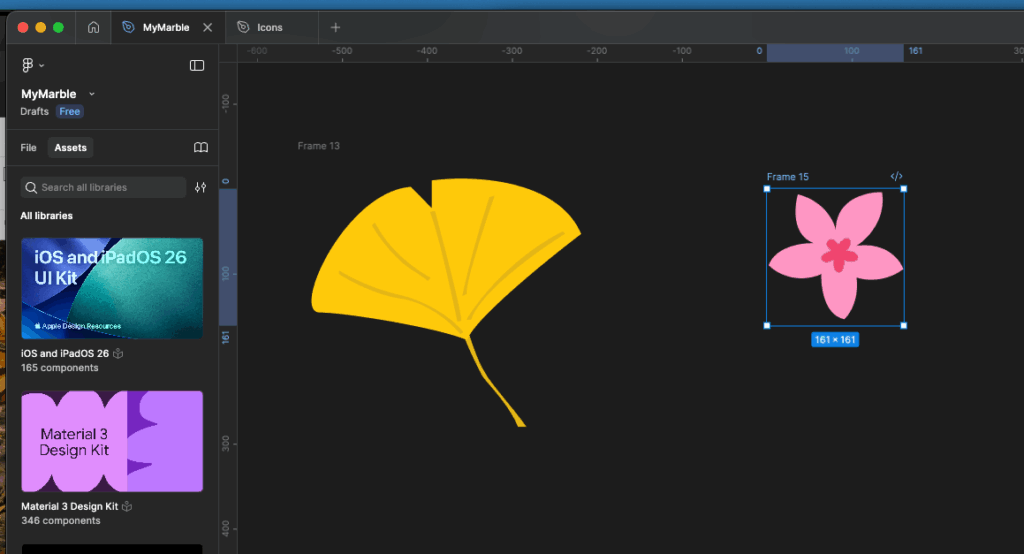The width and height of the screenshot is (1024, 554).
Task: Switch to the Icons tab
Action: click(x=269, y=28)
